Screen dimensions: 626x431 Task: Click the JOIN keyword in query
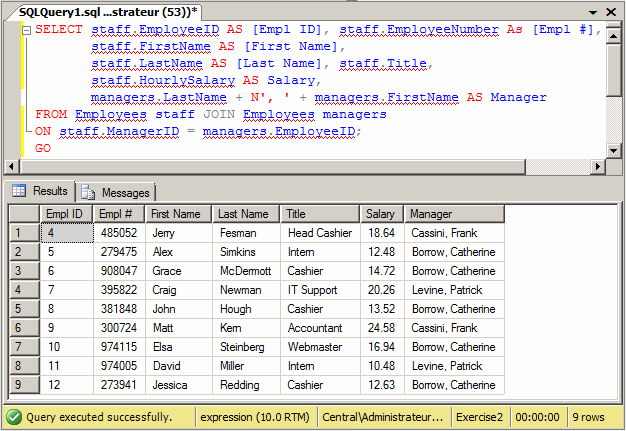click(x=219, y=115)
